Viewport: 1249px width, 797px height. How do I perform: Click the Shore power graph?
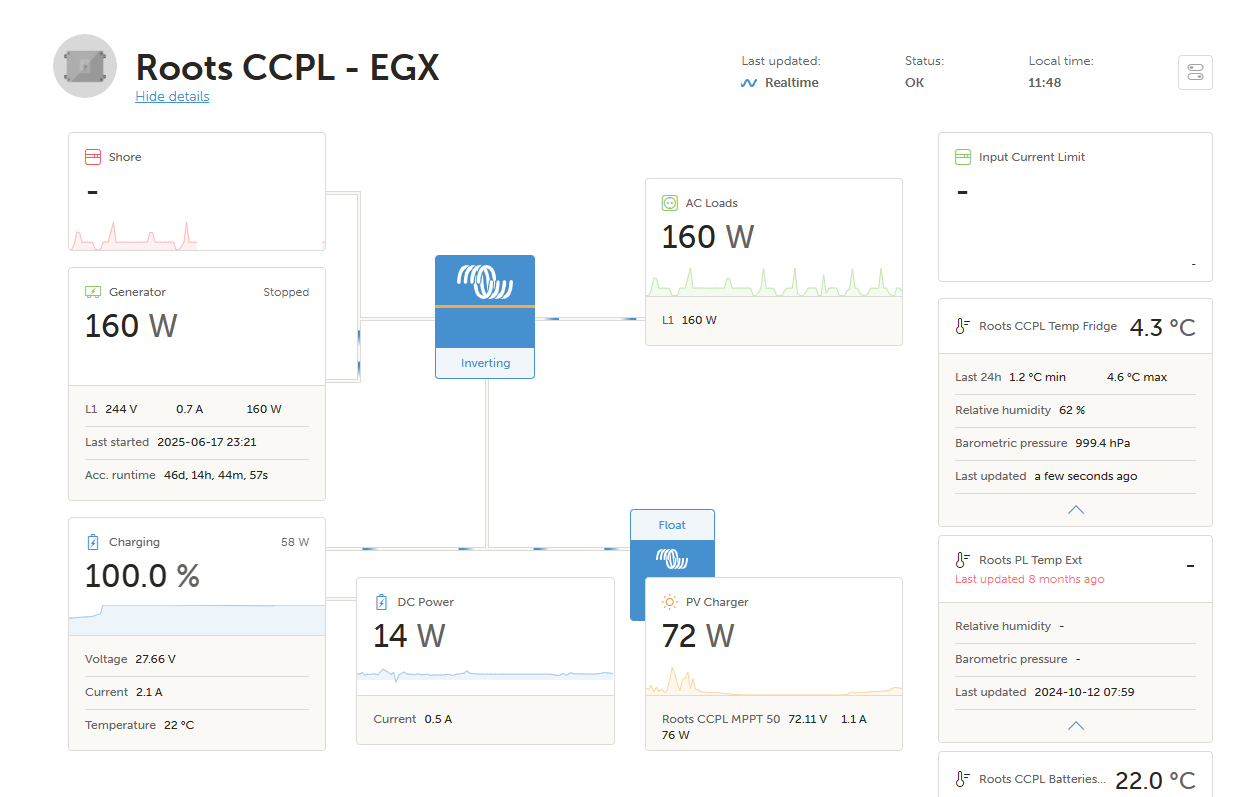tap(197, 234)
